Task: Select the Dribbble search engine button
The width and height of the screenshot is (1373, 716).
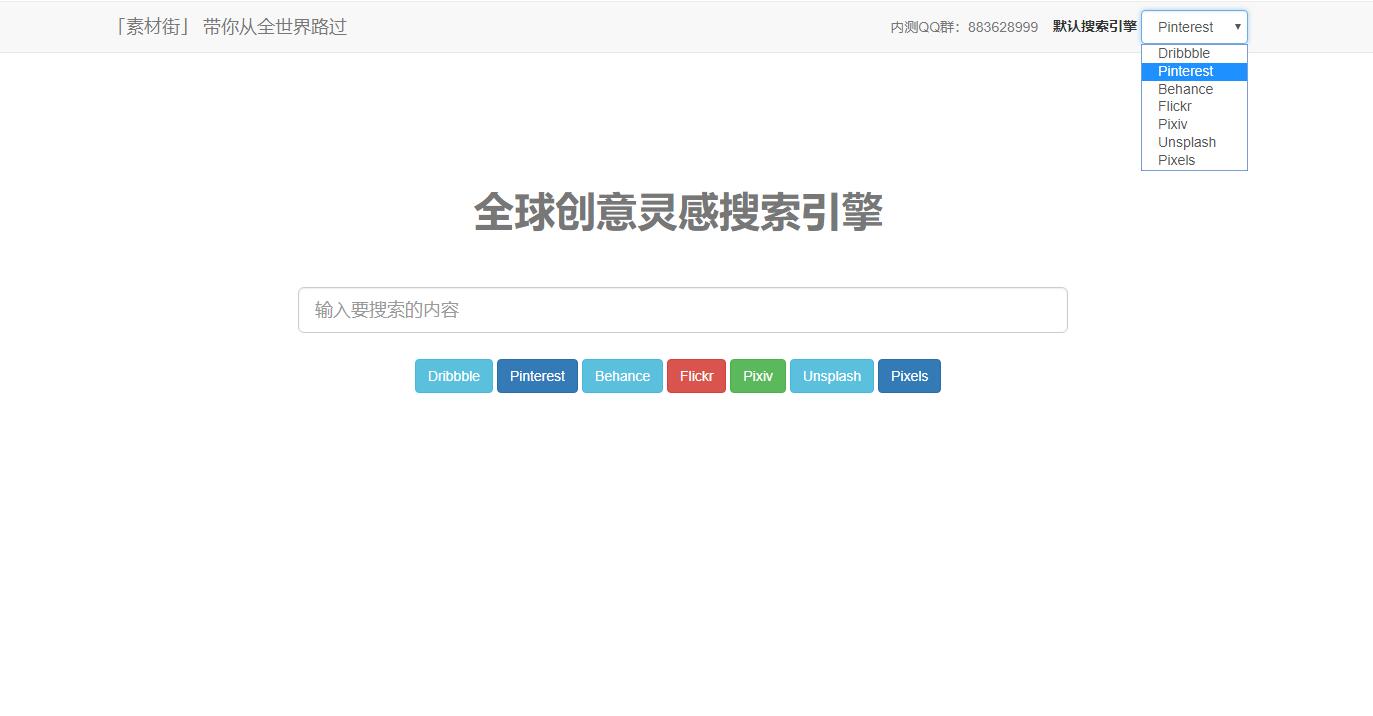Action: pyautogui.click(x=453, y=375)
